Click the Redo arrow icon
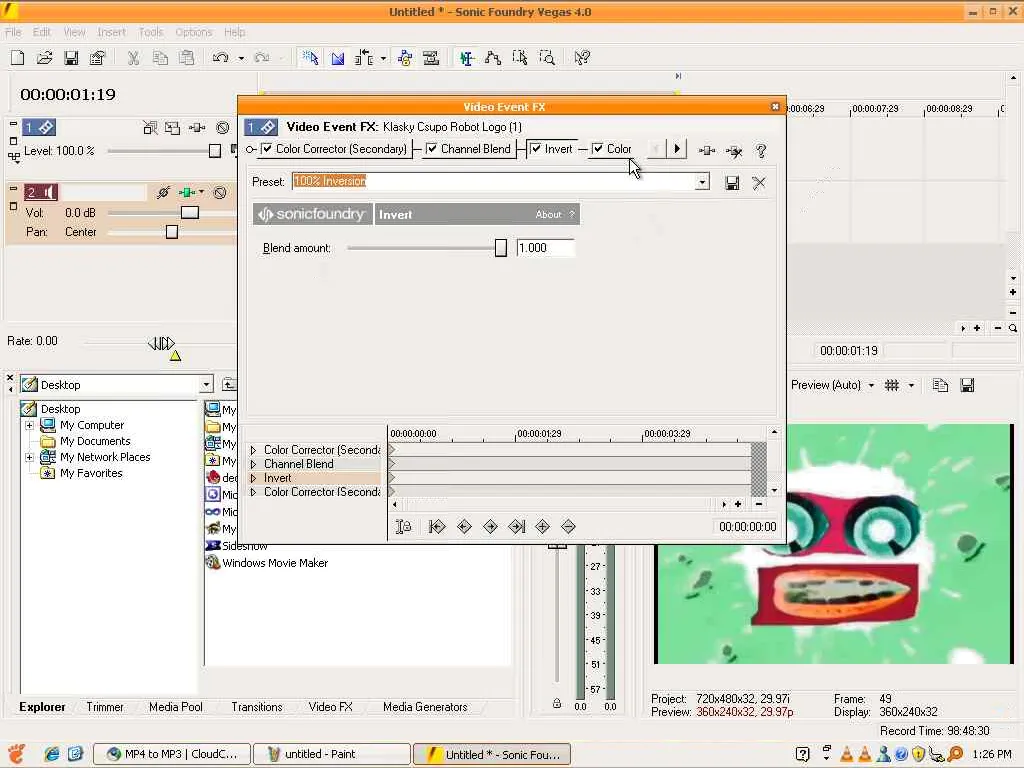This screenshot has height=768, width=1024. pyautogui.click(x=262, y=58)
